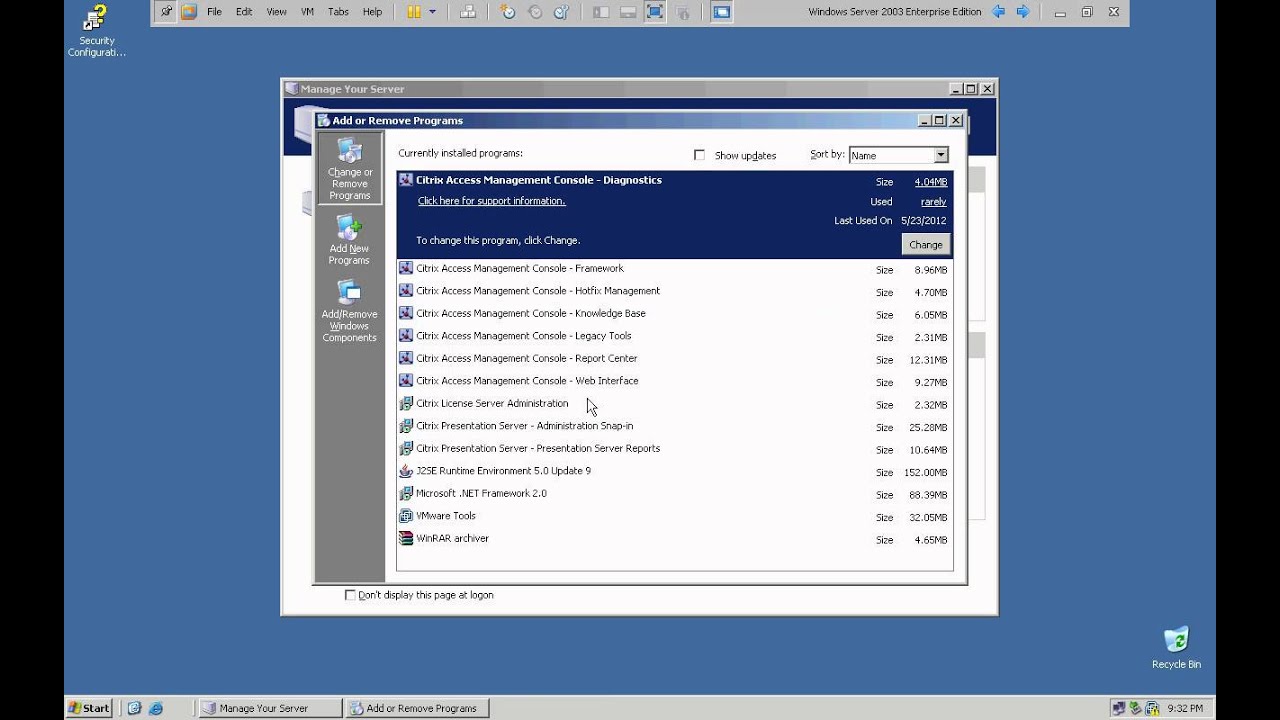Open the VM menu
1280x720 pixels.
click(x=307, y=12)
